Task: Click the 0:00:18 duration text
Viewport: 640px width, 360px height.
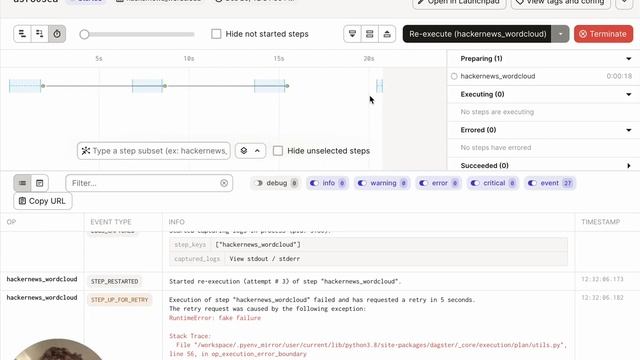Action: pyautogui.click(x=619, y=76)
